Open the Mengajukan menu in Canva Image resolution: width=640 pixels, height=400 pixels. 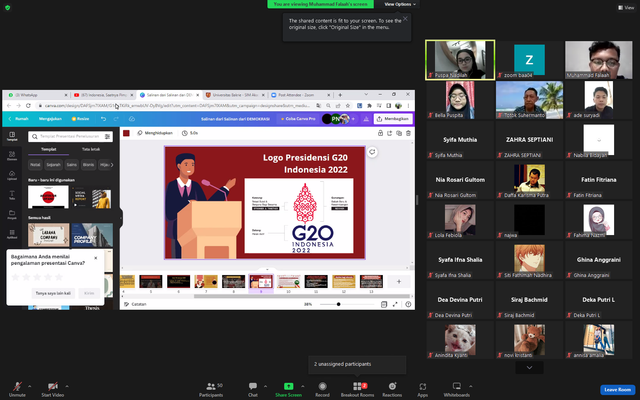[50, 119]
